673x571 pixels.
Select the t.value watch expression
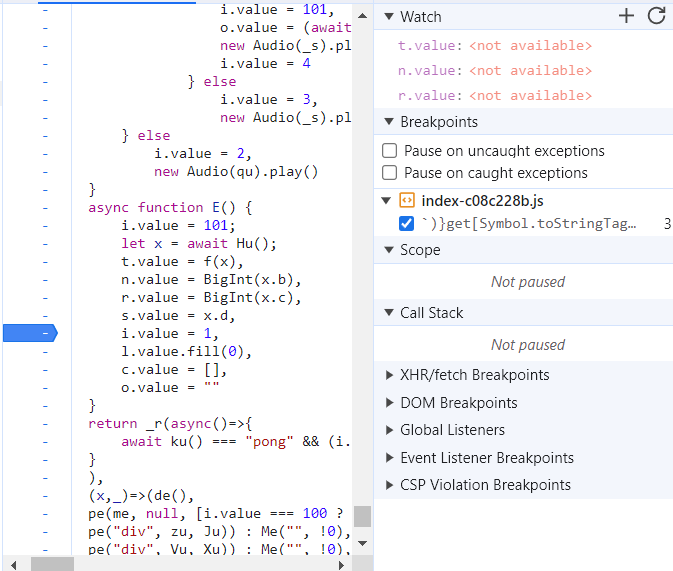pos(494,45)
